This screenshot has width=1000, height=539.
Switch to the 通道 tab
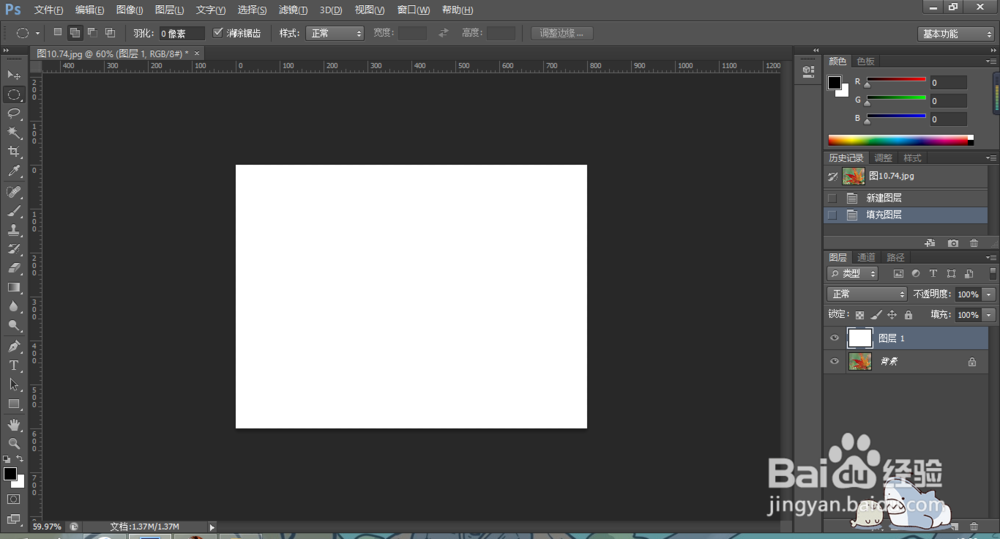pos(866,257)
